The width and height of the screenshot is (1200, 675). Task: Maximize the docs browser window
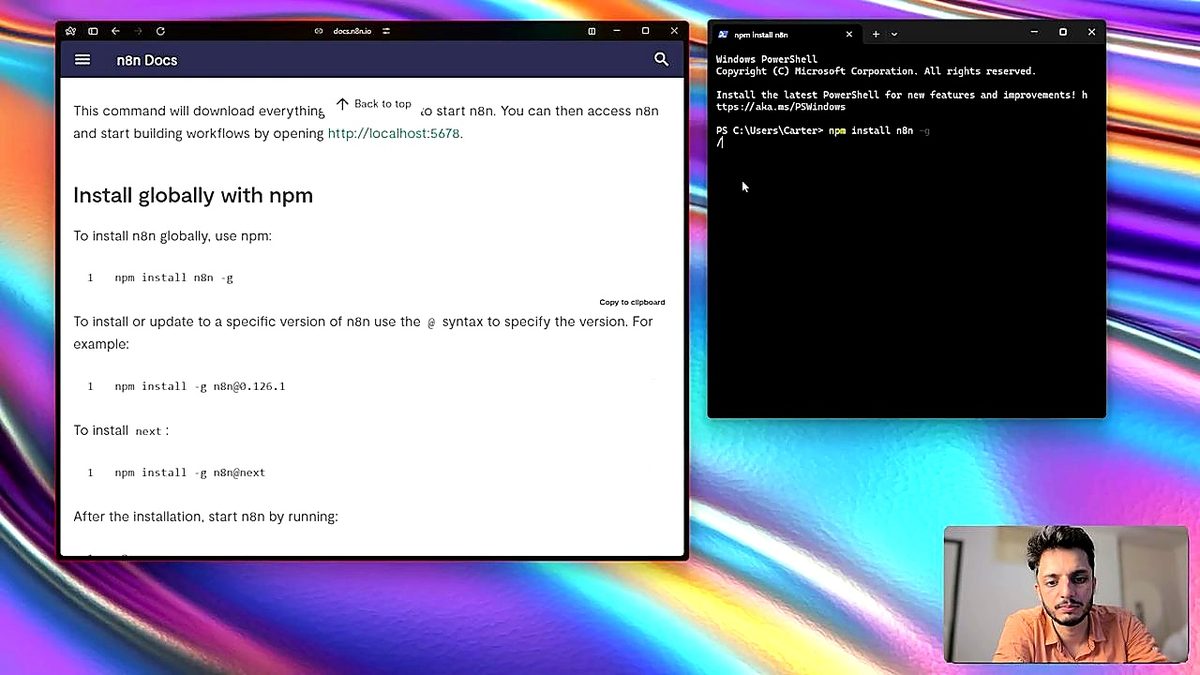click(645, 31)
